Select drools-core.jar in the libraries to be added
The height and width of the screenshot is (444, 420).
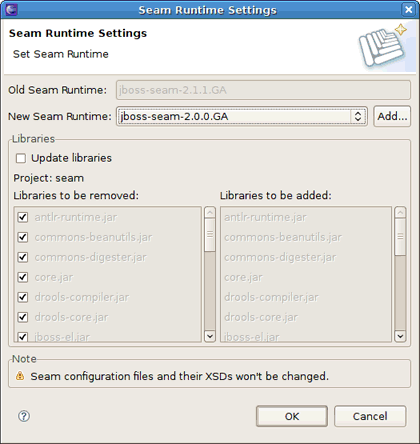point(261,317)
